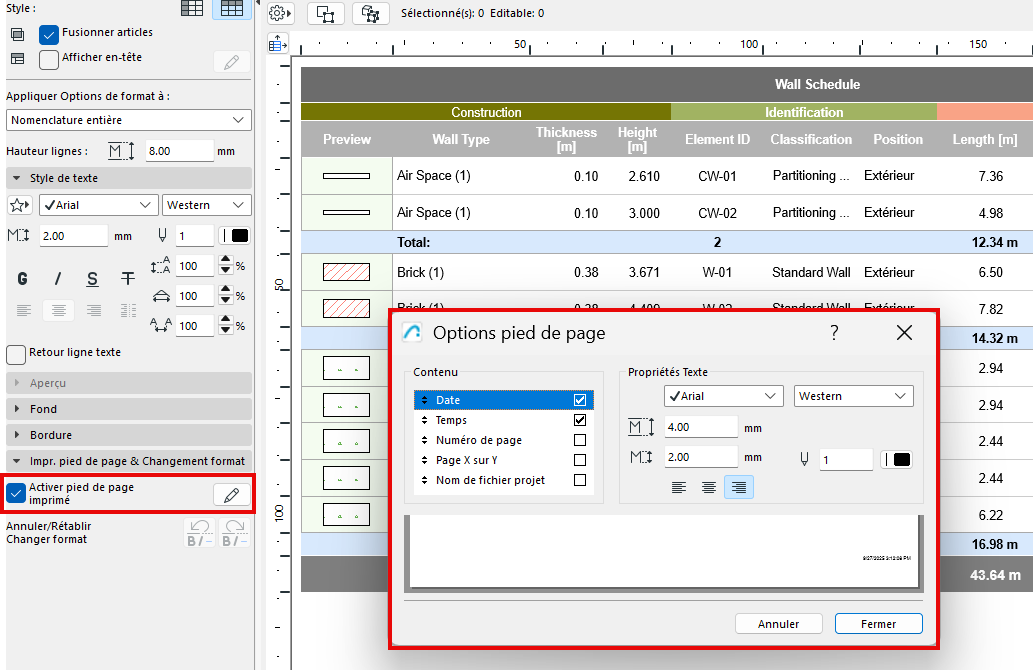The width and height of the screenshot is (1033, 670).
Task: Toggle bold G formatting in left panel
Action: tap(22, 279)
